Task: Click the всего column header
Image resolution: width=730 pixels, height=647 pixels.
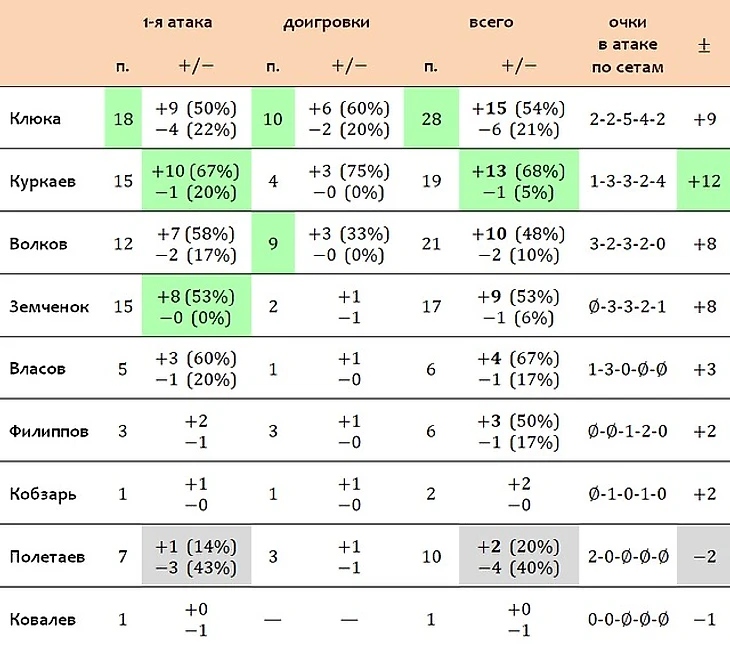Action: (491, 22)
